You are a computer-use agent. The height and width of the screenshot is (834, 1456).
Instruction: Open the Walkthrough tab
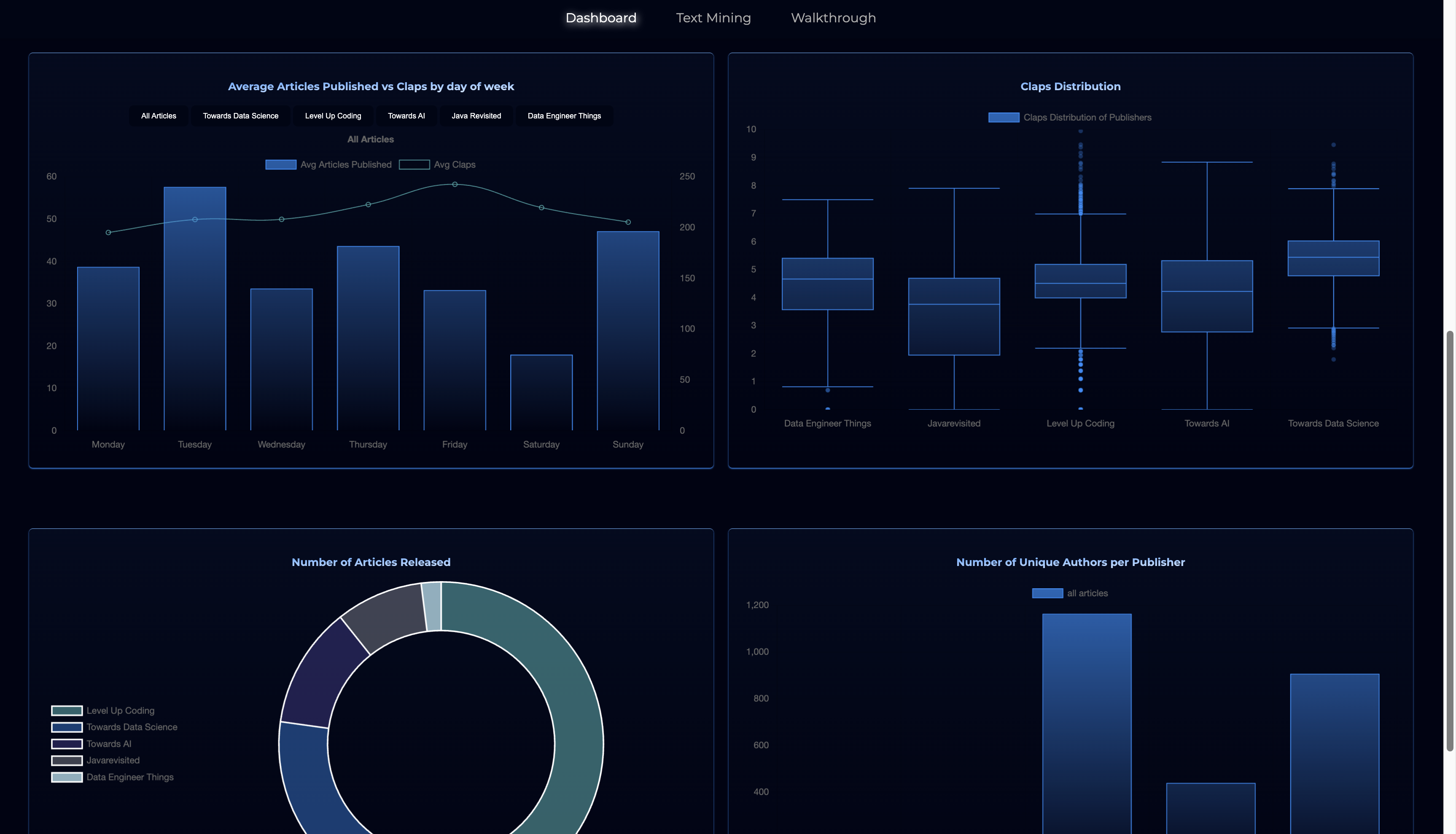click(833, 18)
